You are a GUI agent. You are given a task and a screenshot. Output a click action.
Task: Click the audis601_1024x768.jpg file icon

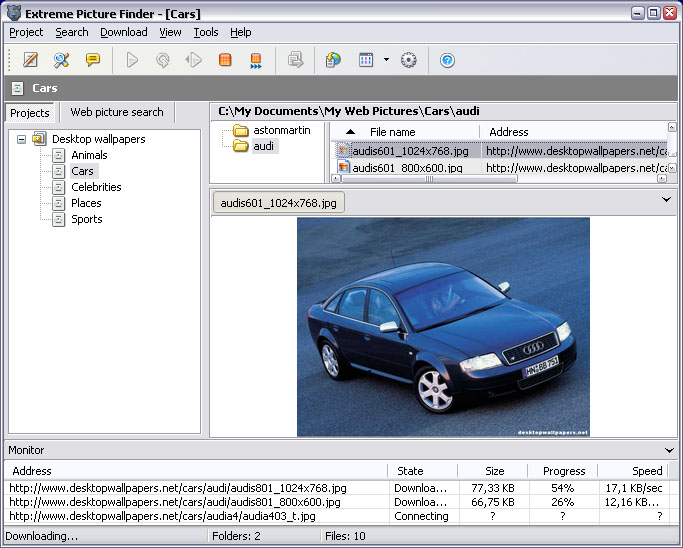pos(343,151)
